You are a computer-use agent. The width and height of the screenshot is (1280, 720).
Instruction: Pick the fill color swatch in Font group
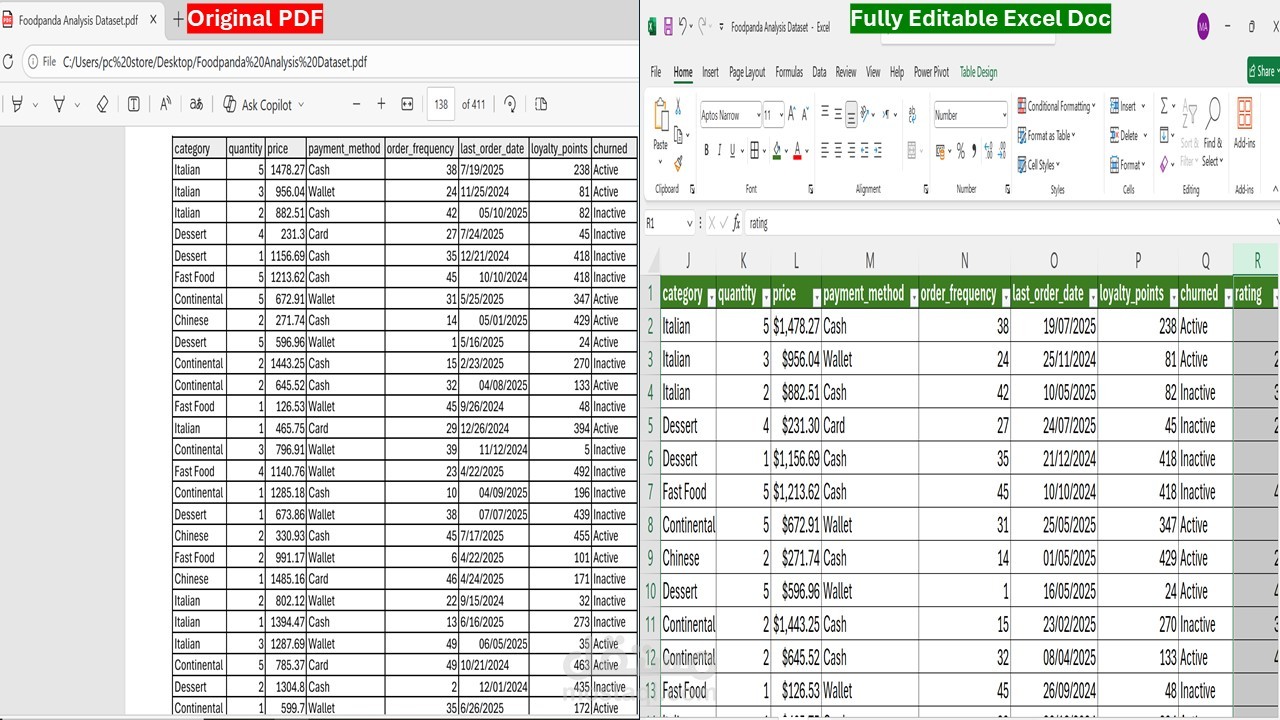776,151
